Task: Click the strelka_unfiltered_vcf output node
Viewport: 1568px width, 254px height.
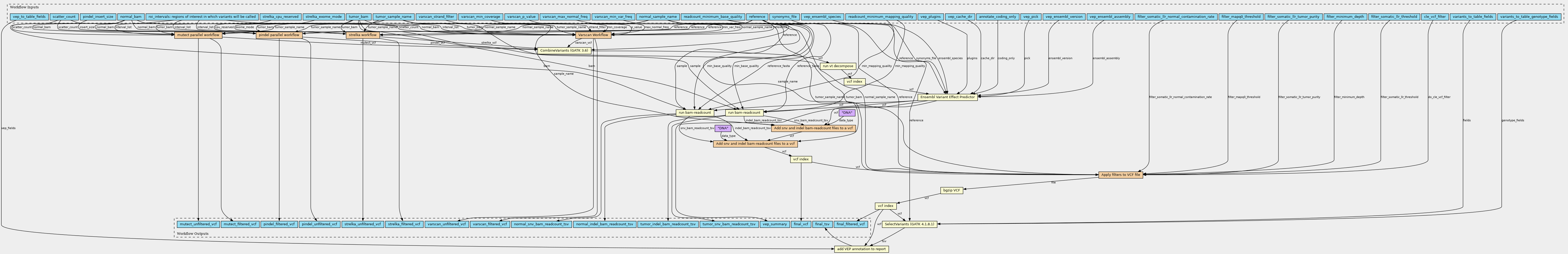Action: point(363,224)
